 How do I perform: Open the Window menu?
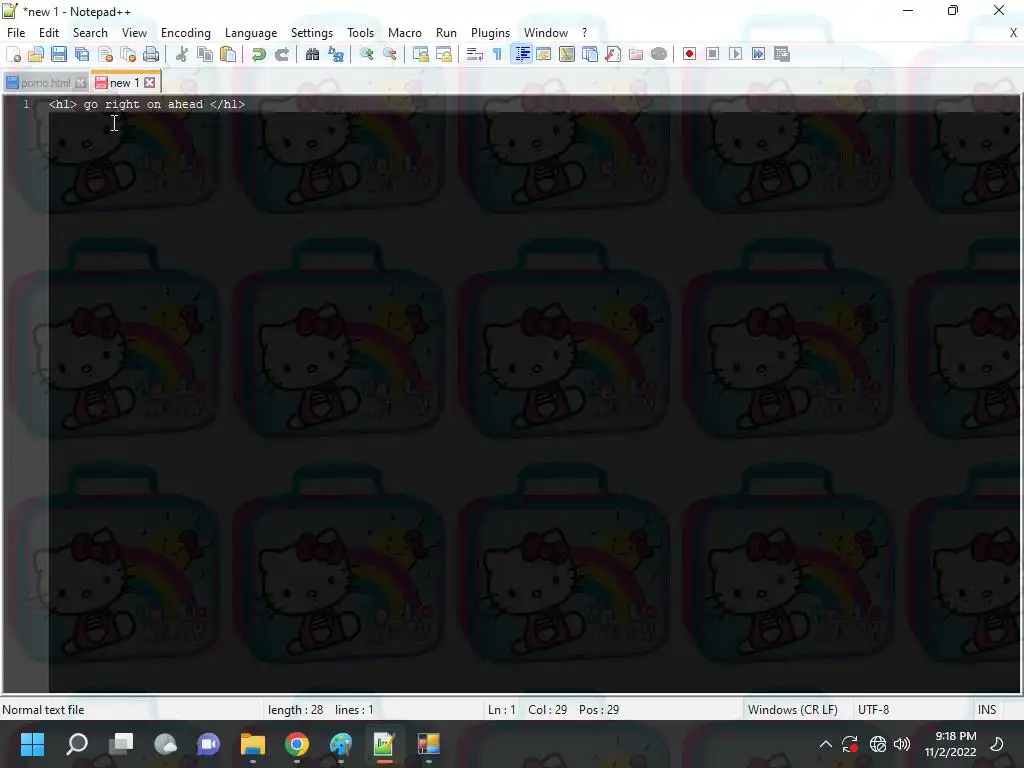(x=546, y=33)
